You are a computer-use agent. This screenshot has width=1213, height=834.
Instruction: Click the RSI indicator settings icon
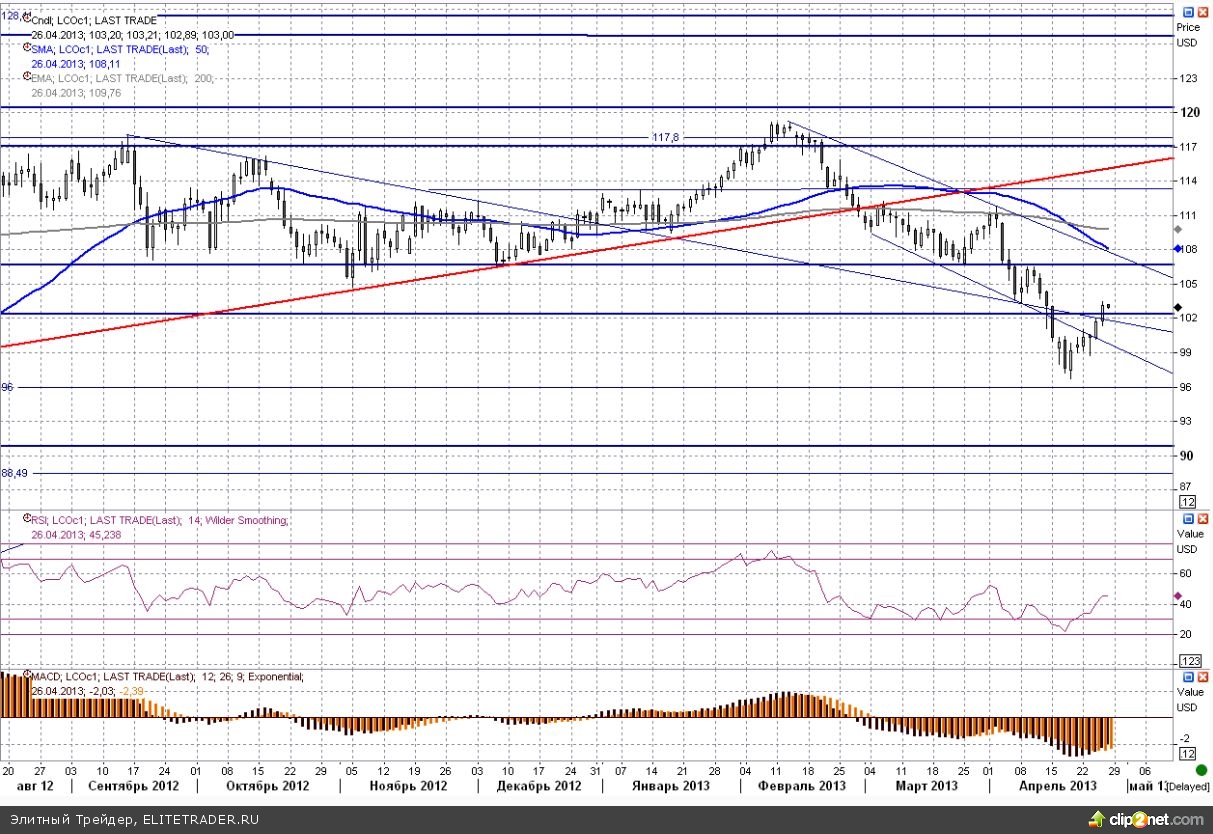click(x=26, y=519)
